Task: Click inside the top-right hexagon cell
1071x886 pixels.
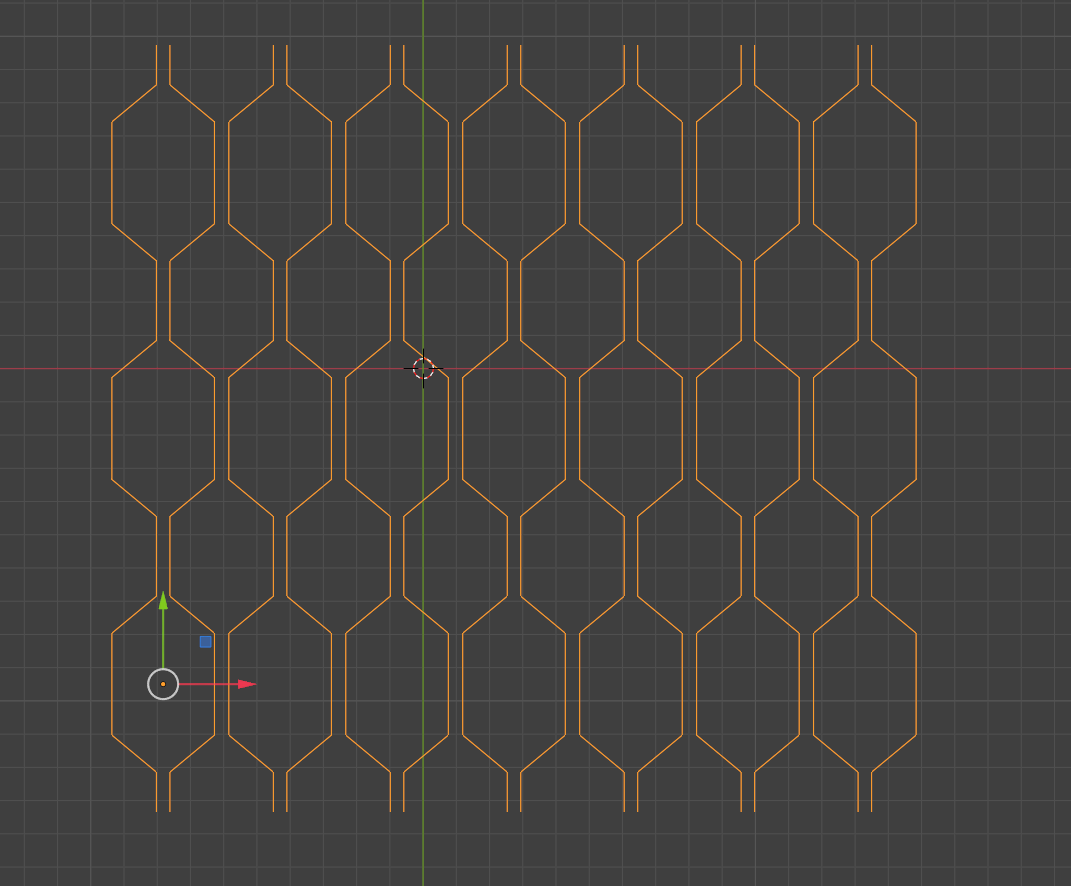Action: 865,172
